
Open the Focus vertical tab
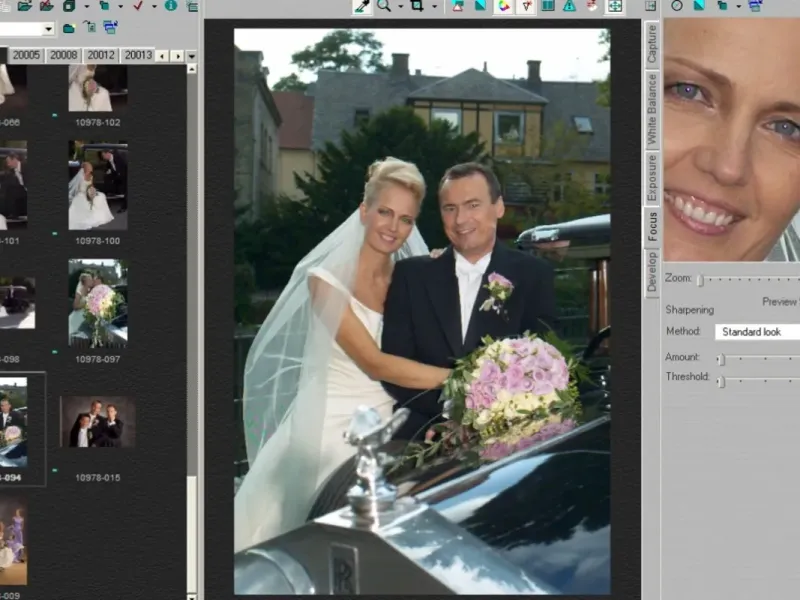point(652,227)
